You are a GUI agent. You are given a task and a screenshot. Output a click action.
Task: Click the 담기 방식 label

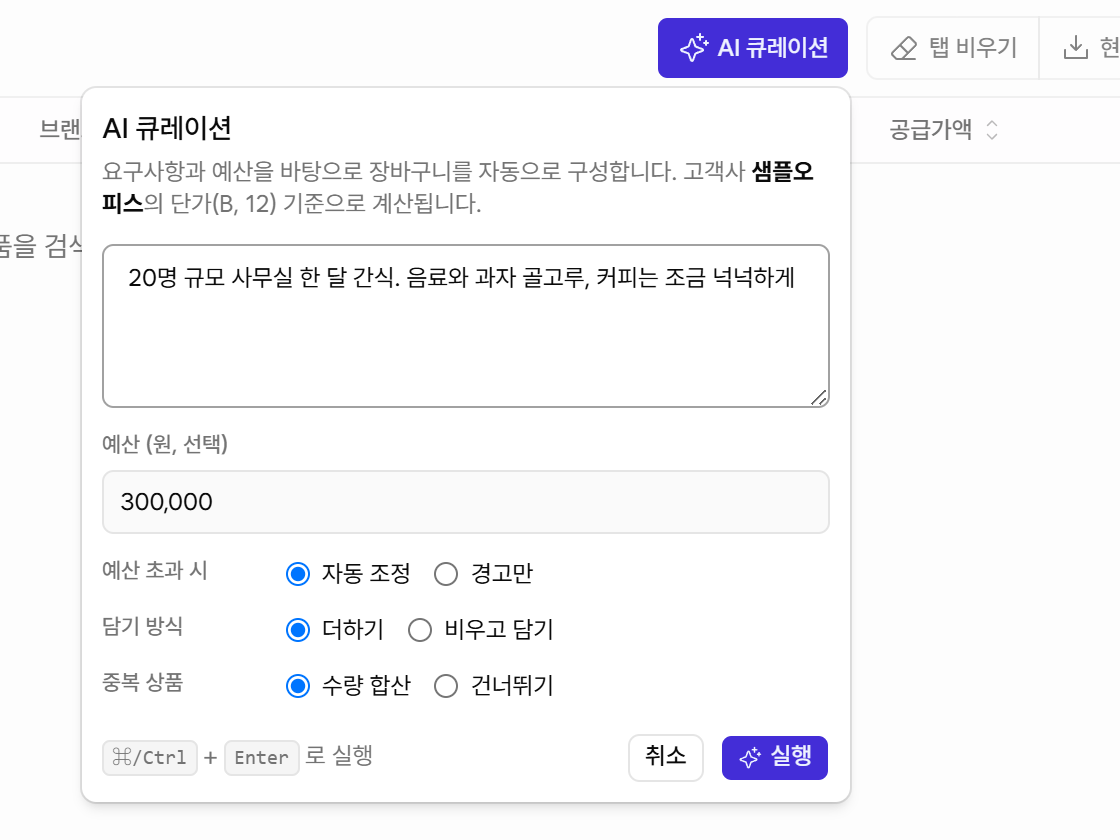pyautogui.click(x=143, y=626)
